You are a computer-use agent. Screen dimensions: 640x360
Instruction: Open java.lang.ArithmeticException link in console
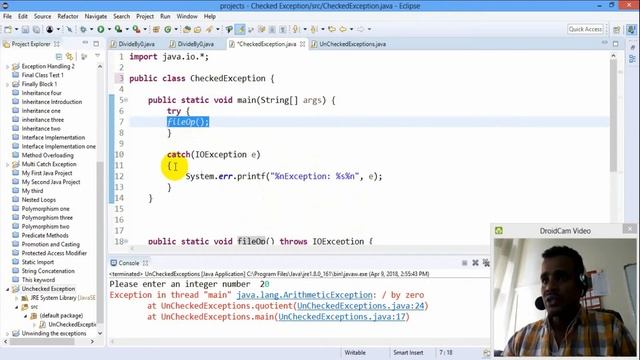[304, 295]
